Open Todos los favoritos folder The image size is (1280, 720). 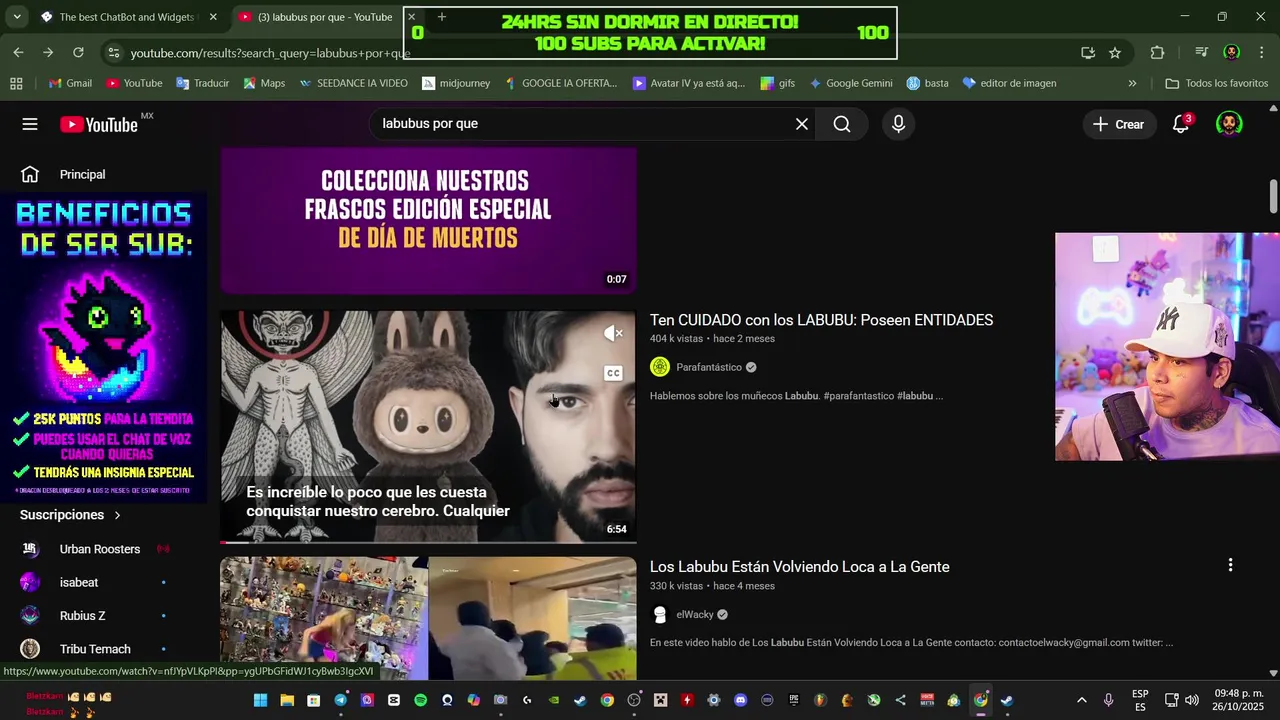1217,83
